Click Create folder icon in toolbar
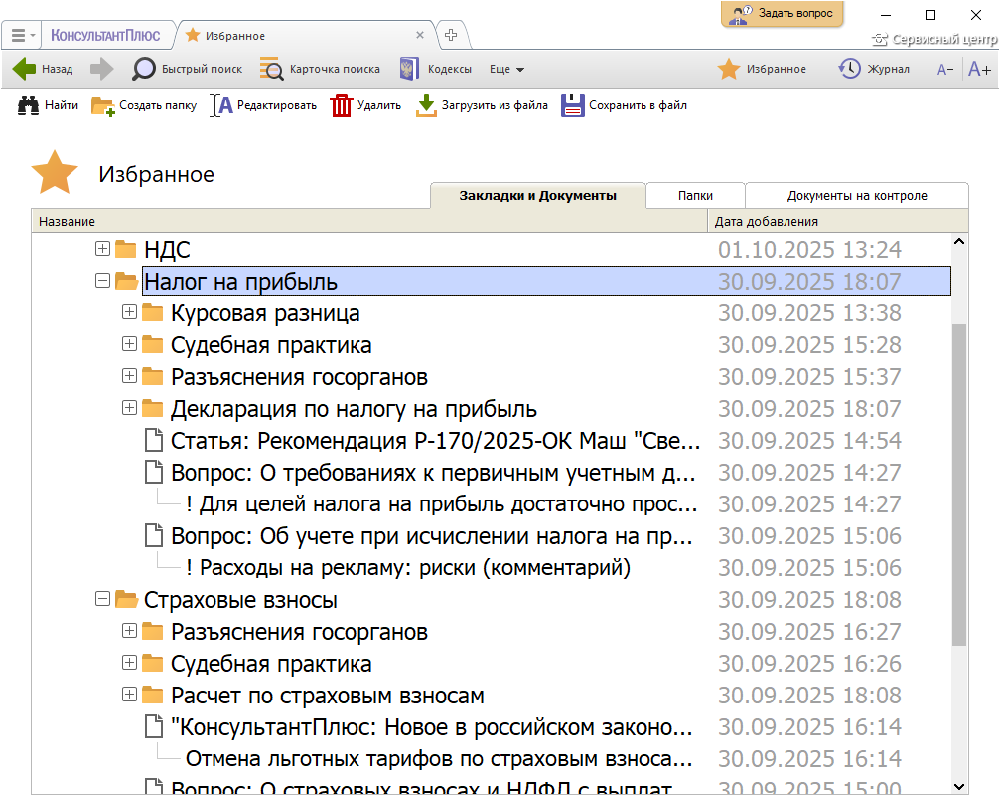 (102, 105)
